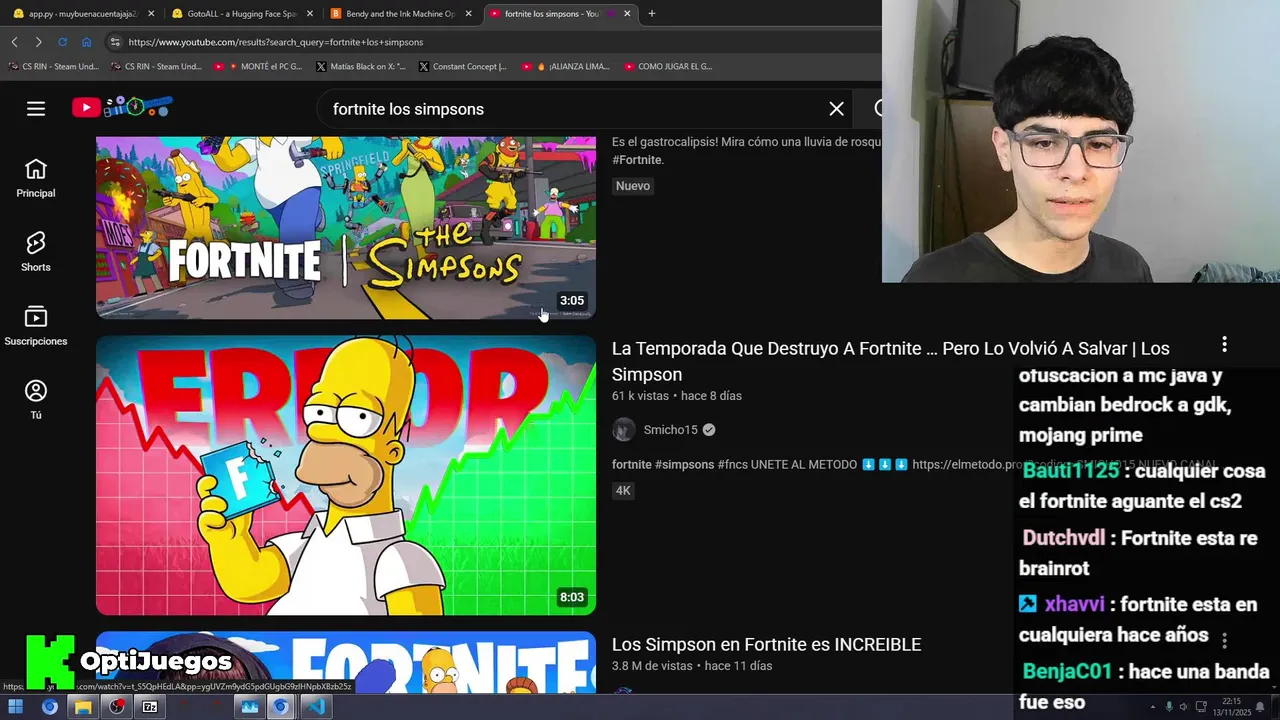Open the Matías Black on X bookmark
The width and height of the screenshot is (1280, 720).
[x=361, y=66]
